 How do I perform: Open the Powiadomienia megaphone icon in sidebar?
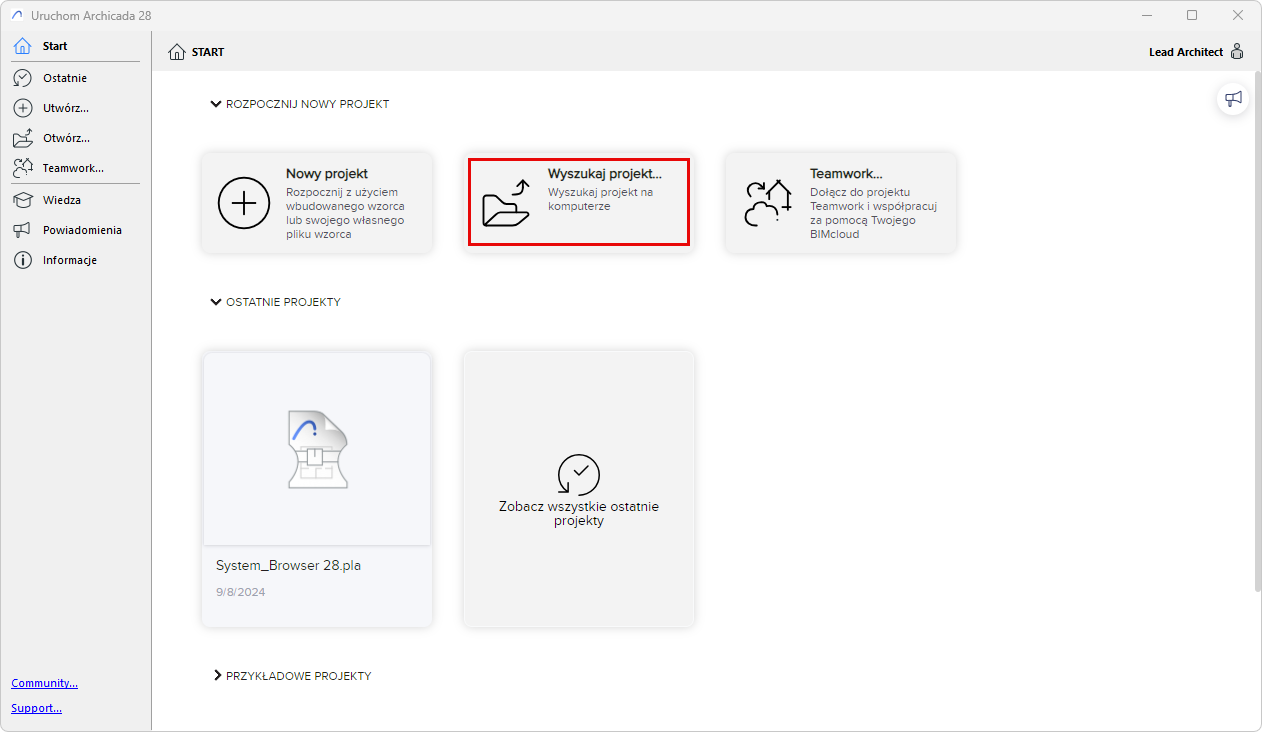[22, 230]
